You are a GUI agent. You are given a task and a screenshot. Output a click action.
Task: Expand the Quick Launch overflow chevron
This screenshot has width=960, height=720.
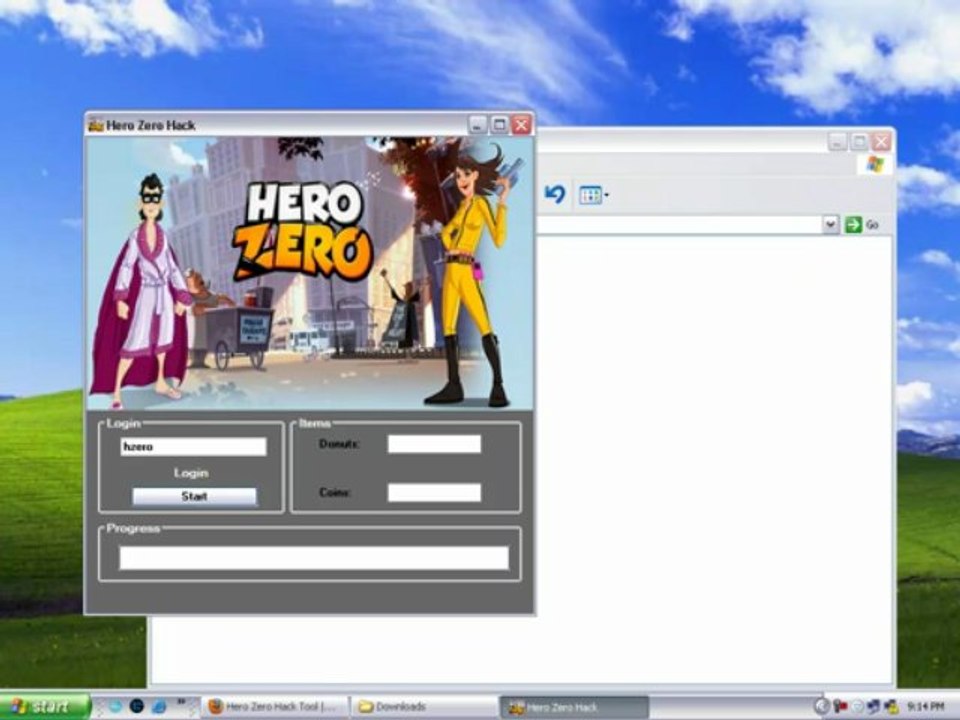(182, 702)
